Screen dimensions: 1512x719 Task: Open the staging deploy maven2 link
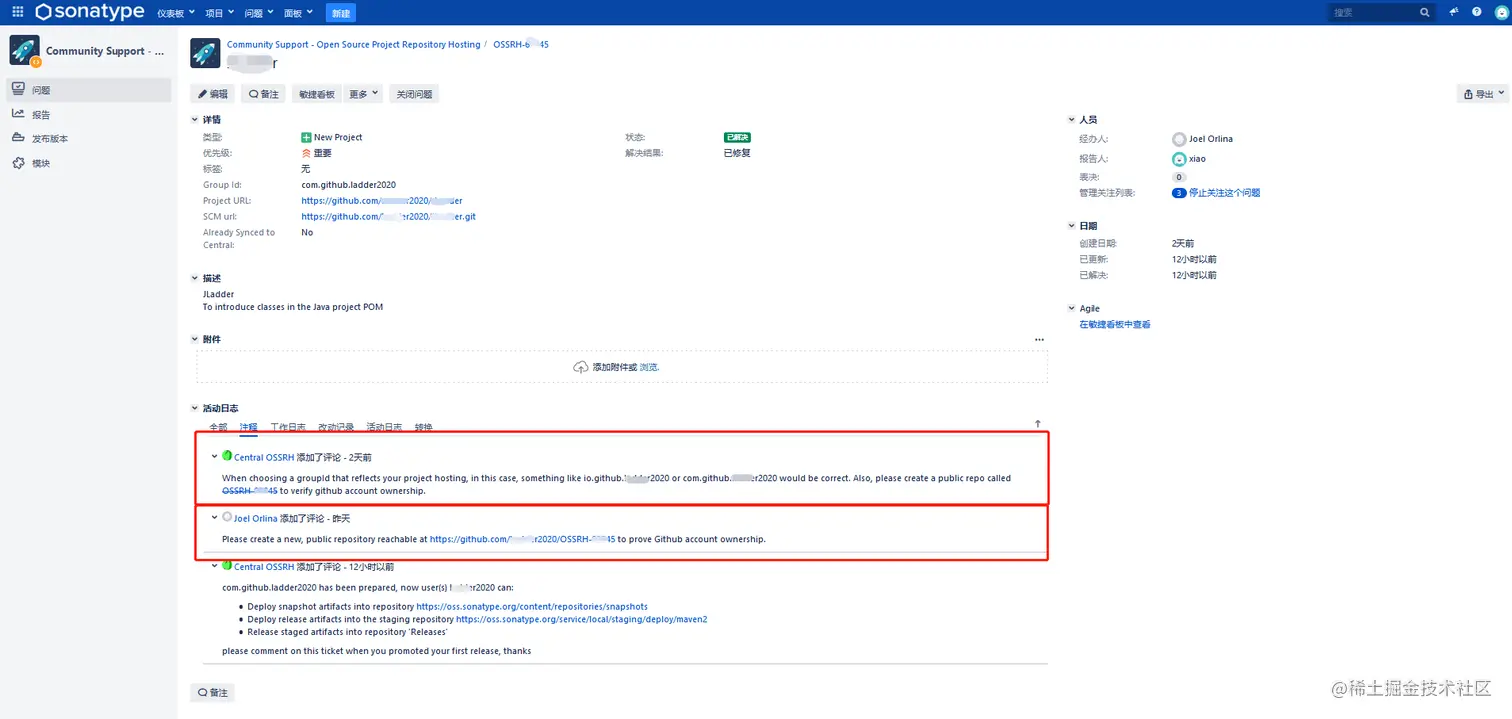[581, 619]
